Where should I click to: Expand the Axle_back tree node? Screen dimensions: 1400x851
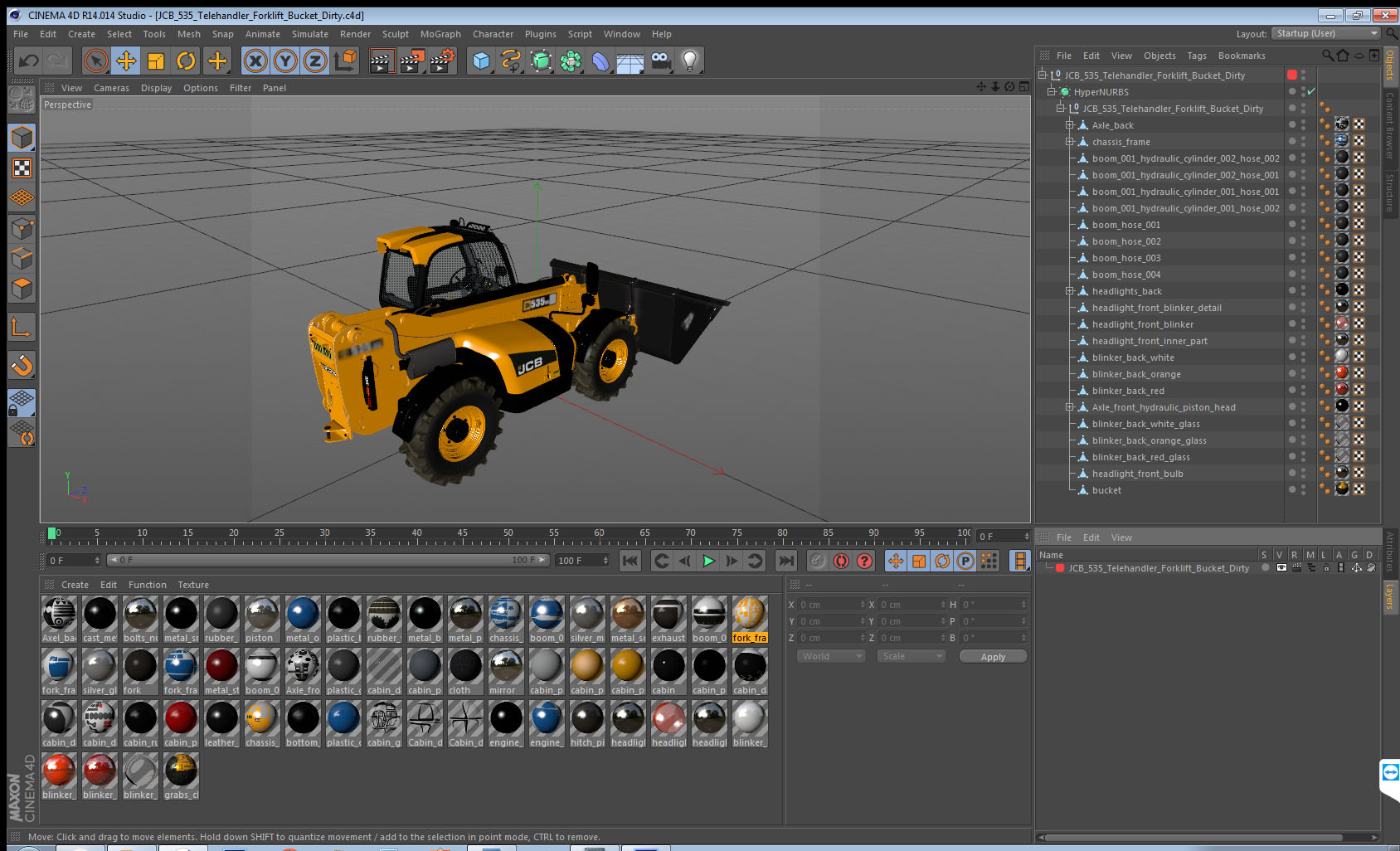(x=1070, y=125)
